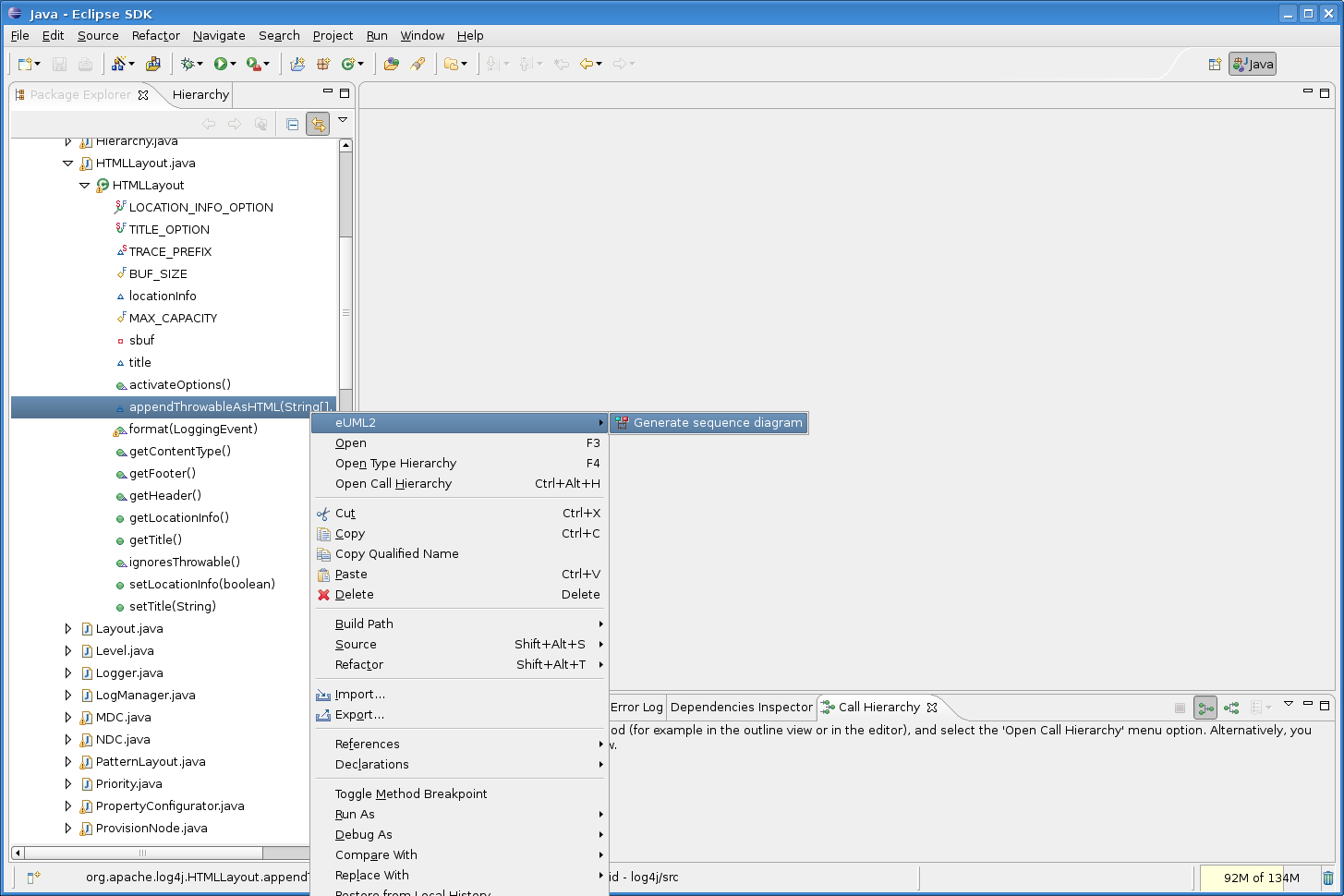
Task: Click the New wizard icon in the toolbar
Action: (x=24, y=64)
